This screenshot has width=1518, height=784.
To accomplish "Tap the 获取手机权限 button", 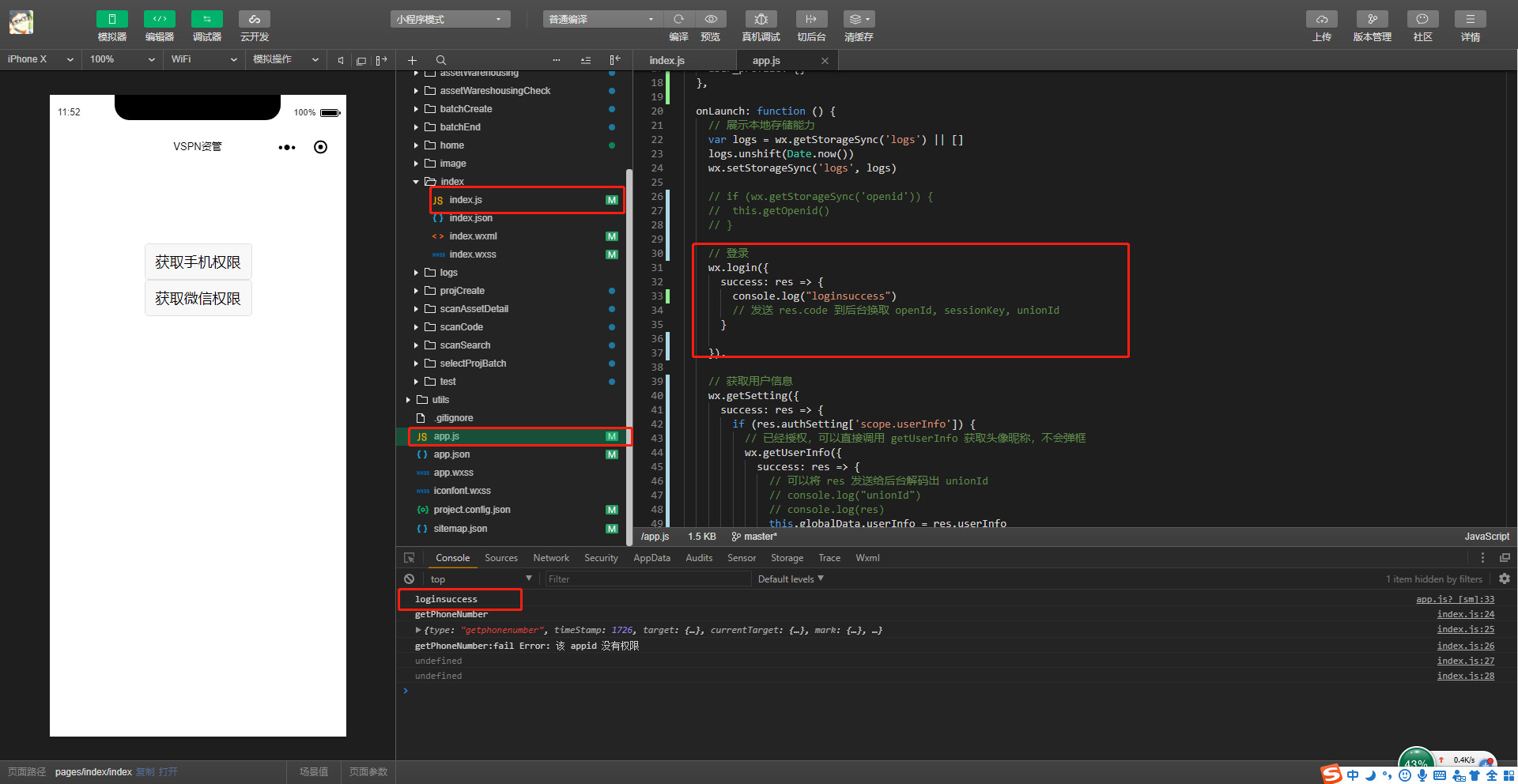I will click(x=198, y=262).
